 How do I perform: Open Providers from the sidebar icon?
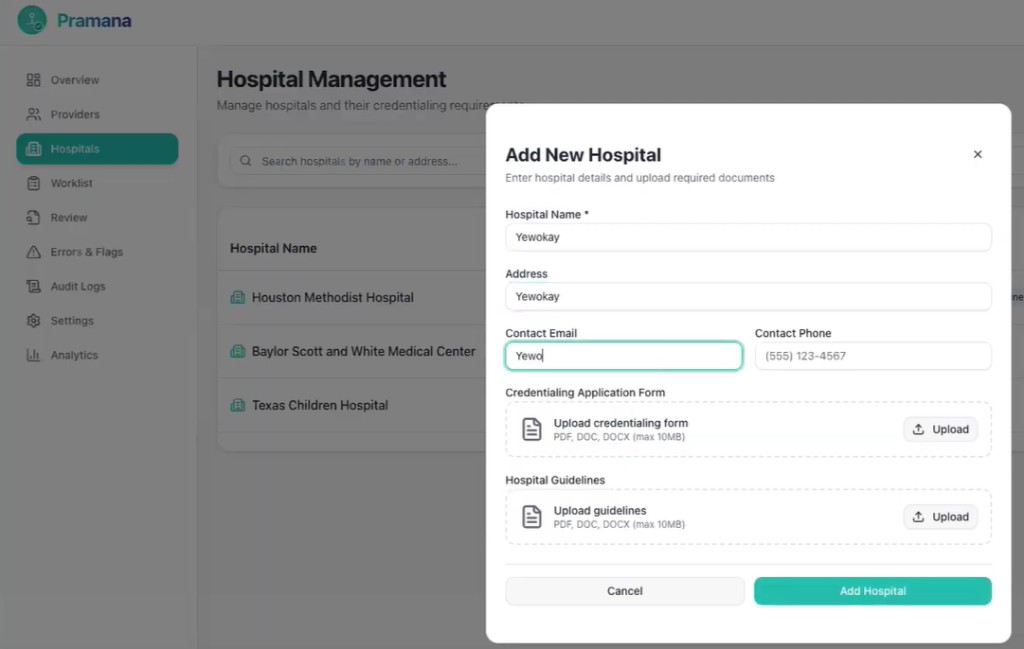31,114
